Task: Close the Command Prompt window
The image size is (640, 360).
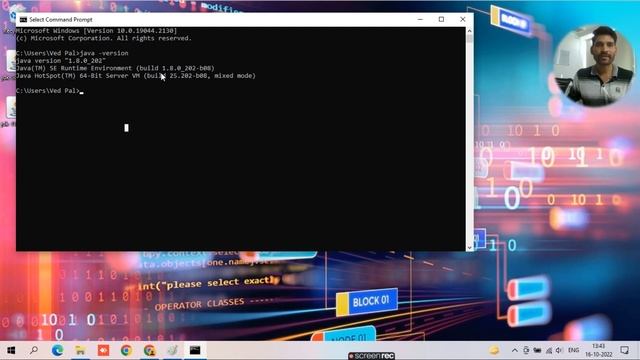Action: pos(463,19)
